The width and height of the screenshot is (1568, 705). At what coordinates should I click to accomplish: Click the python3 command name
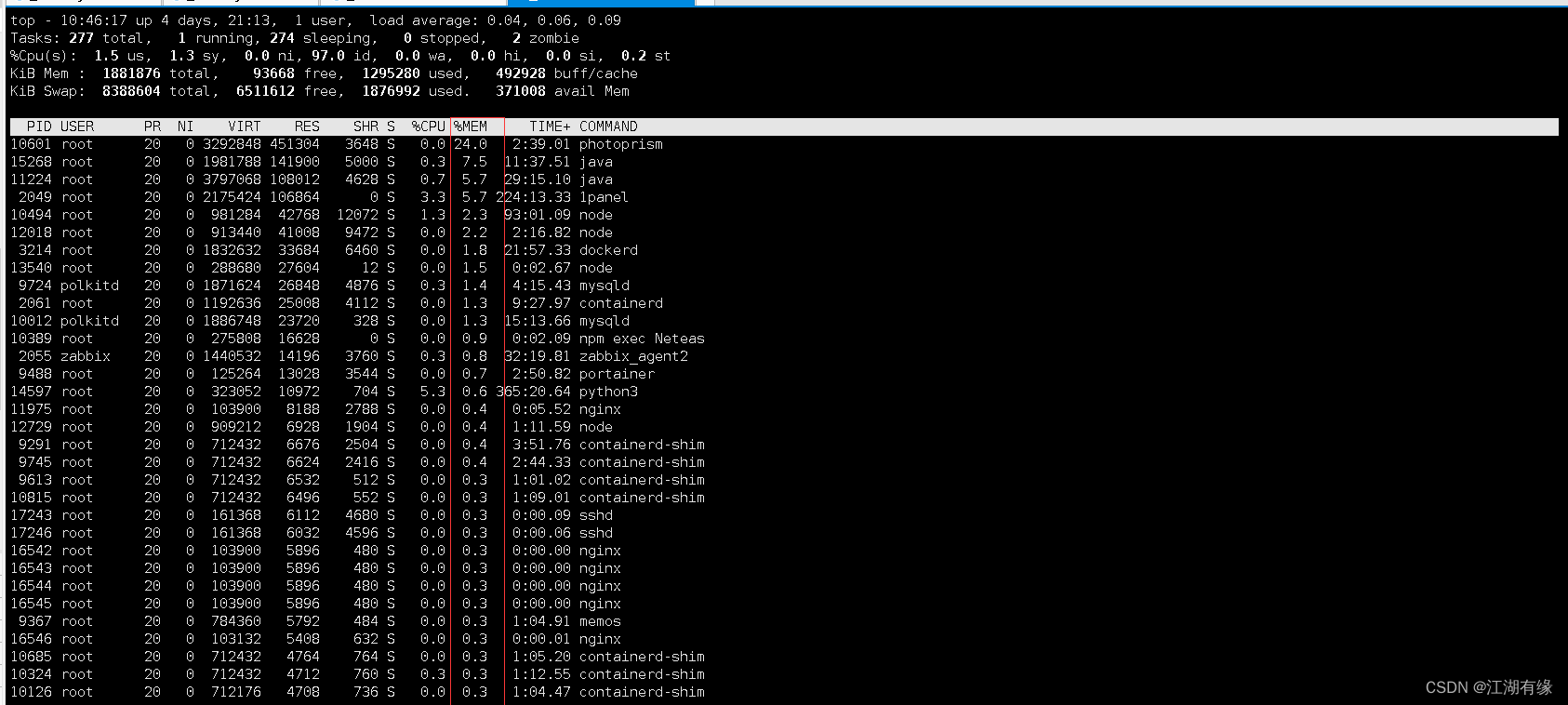608,392
